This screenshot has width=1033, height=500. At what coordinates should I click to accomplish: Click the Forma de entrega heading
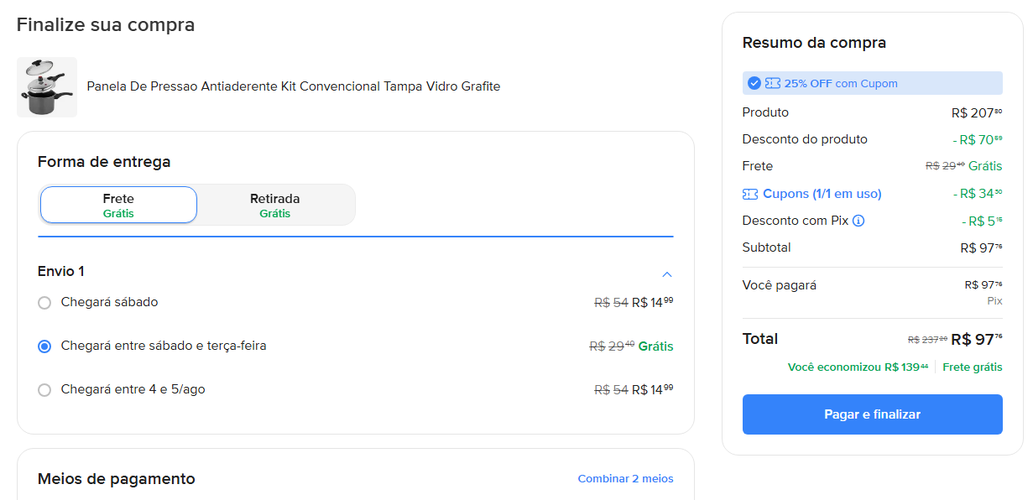[x=104, y=161]
